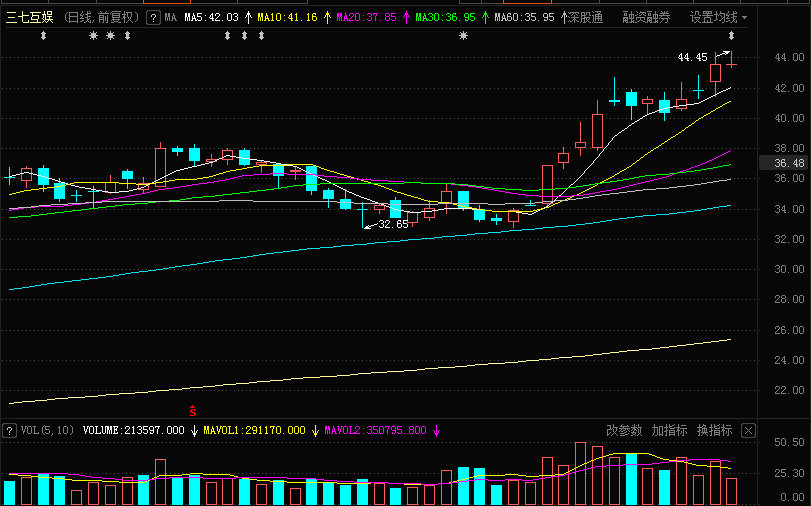Viewport: 811px width, 506px height.
Task: Click the magenta MA20 value label
Action: click(367, 18)
